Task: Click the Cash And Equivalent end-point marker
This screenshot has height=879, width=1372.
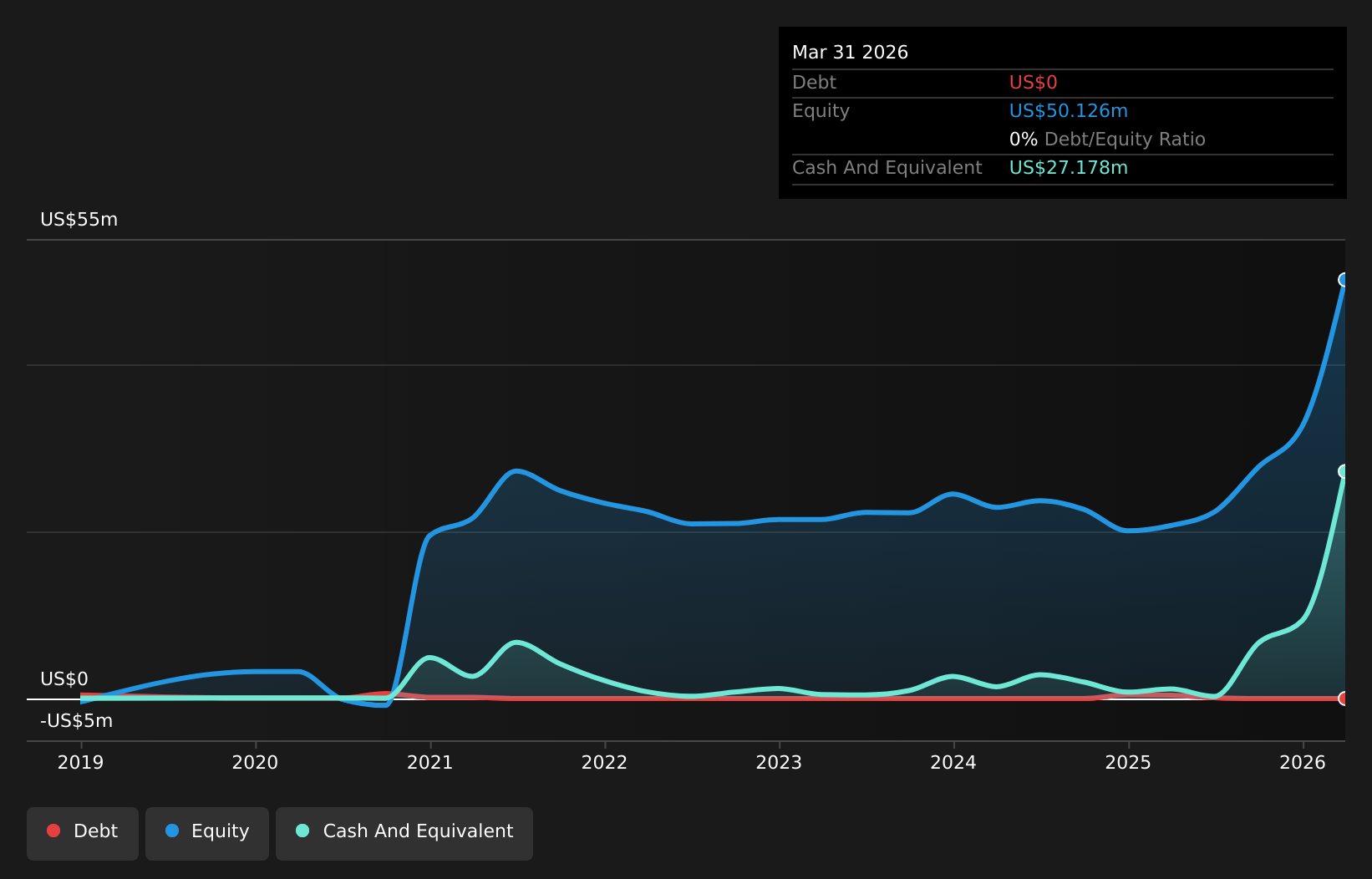Action: pos(1344,471)
